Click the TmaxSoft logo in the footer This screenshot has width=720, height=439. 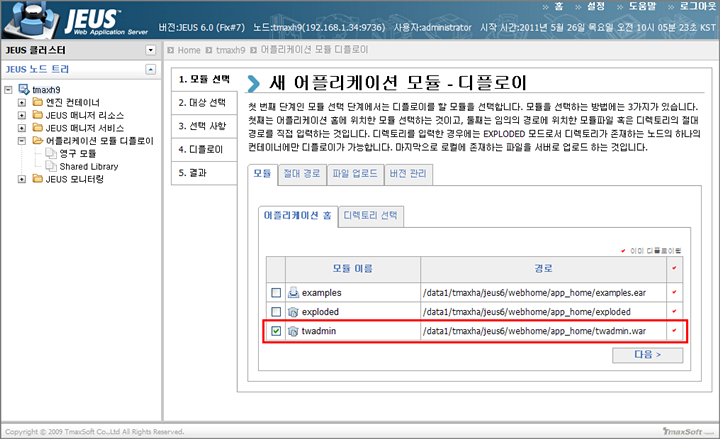pos(689,431)
